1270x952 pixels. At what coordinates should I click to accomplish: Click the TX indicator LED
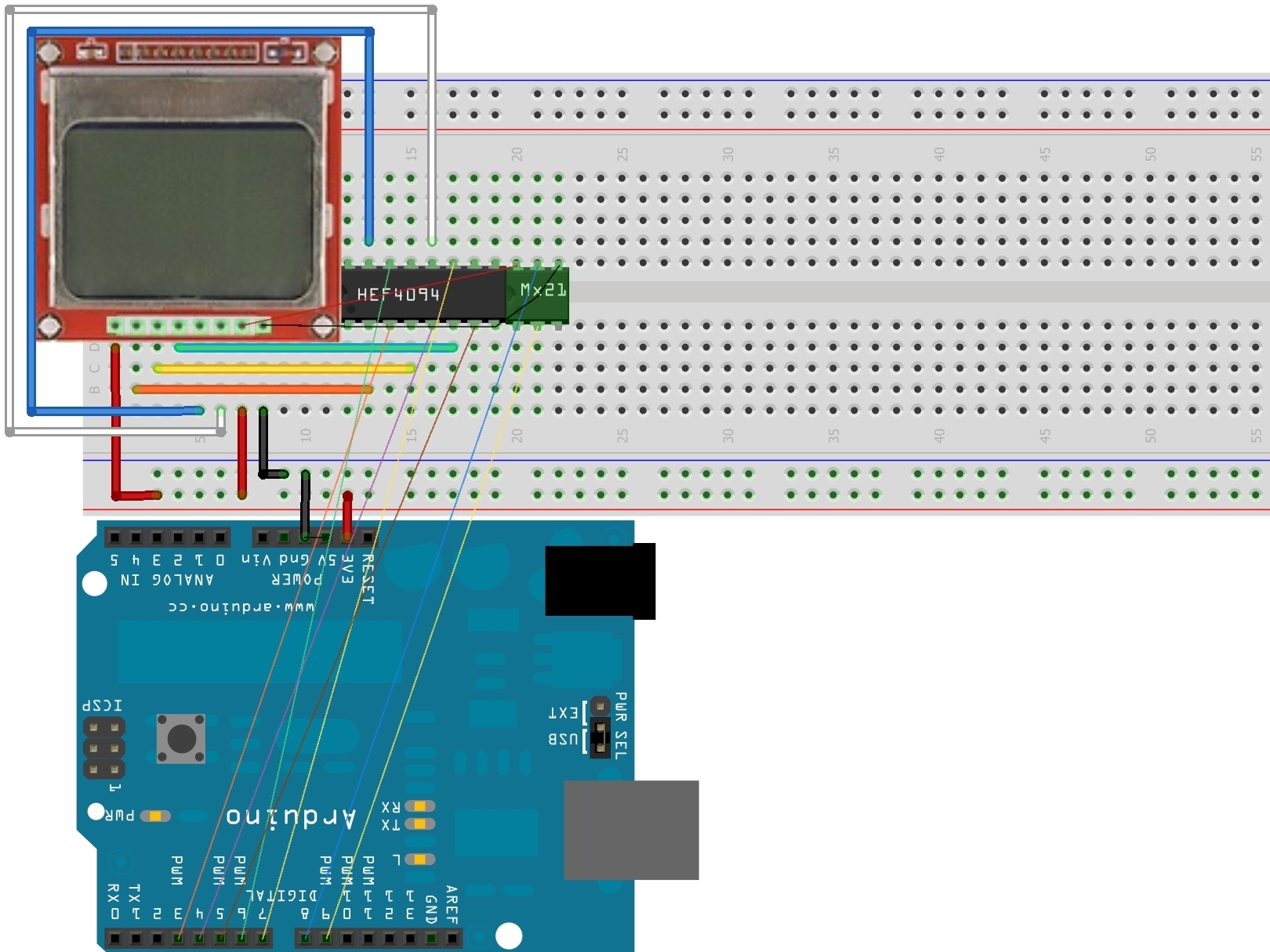[x=420, y=823]
